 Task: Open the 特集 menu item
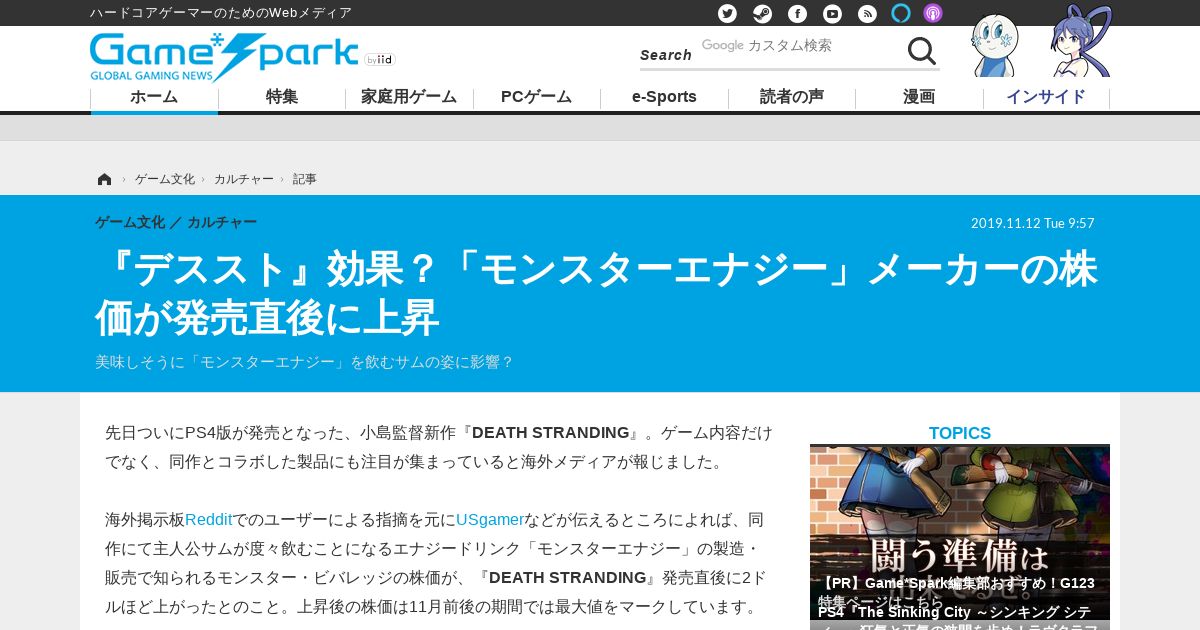[282, 98]
